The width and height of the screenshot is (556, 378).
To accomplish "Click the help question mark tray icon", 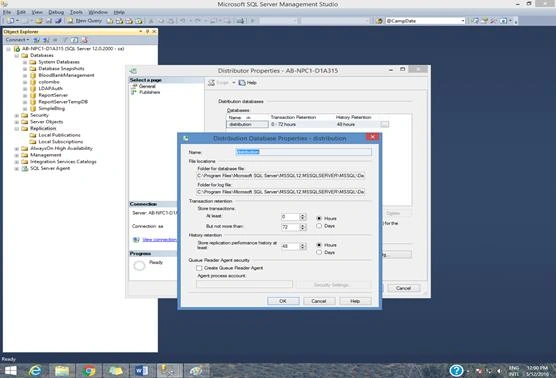I will point(456,371).
